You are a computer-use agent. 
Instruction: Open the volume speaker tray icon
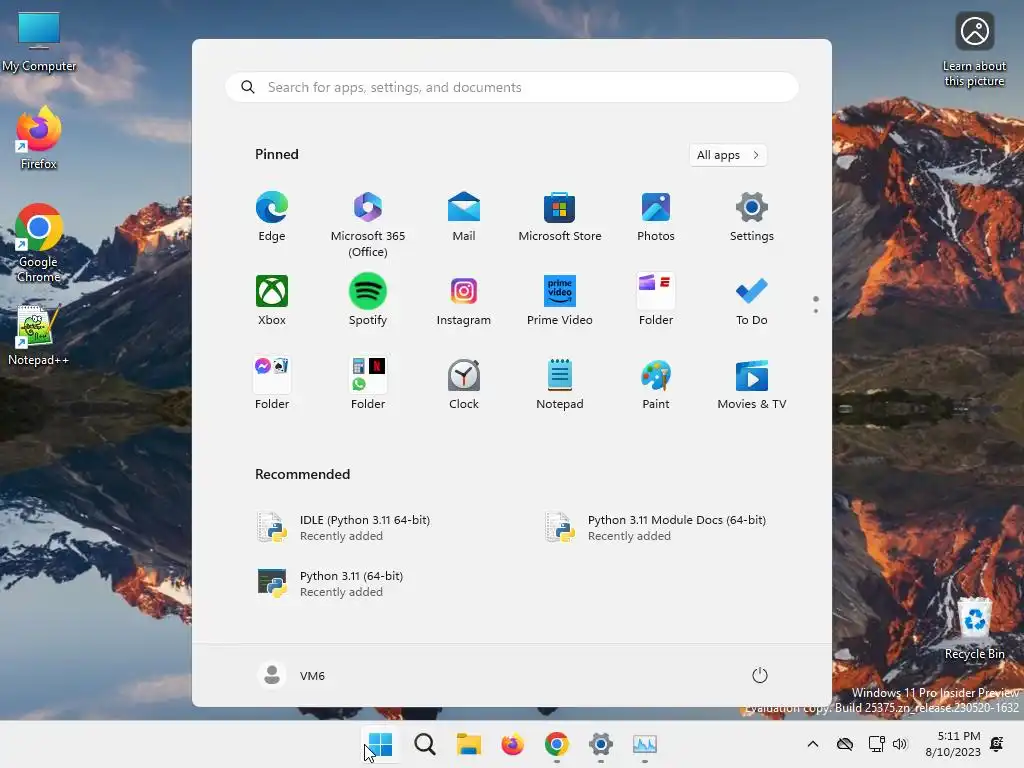point(900,744)
